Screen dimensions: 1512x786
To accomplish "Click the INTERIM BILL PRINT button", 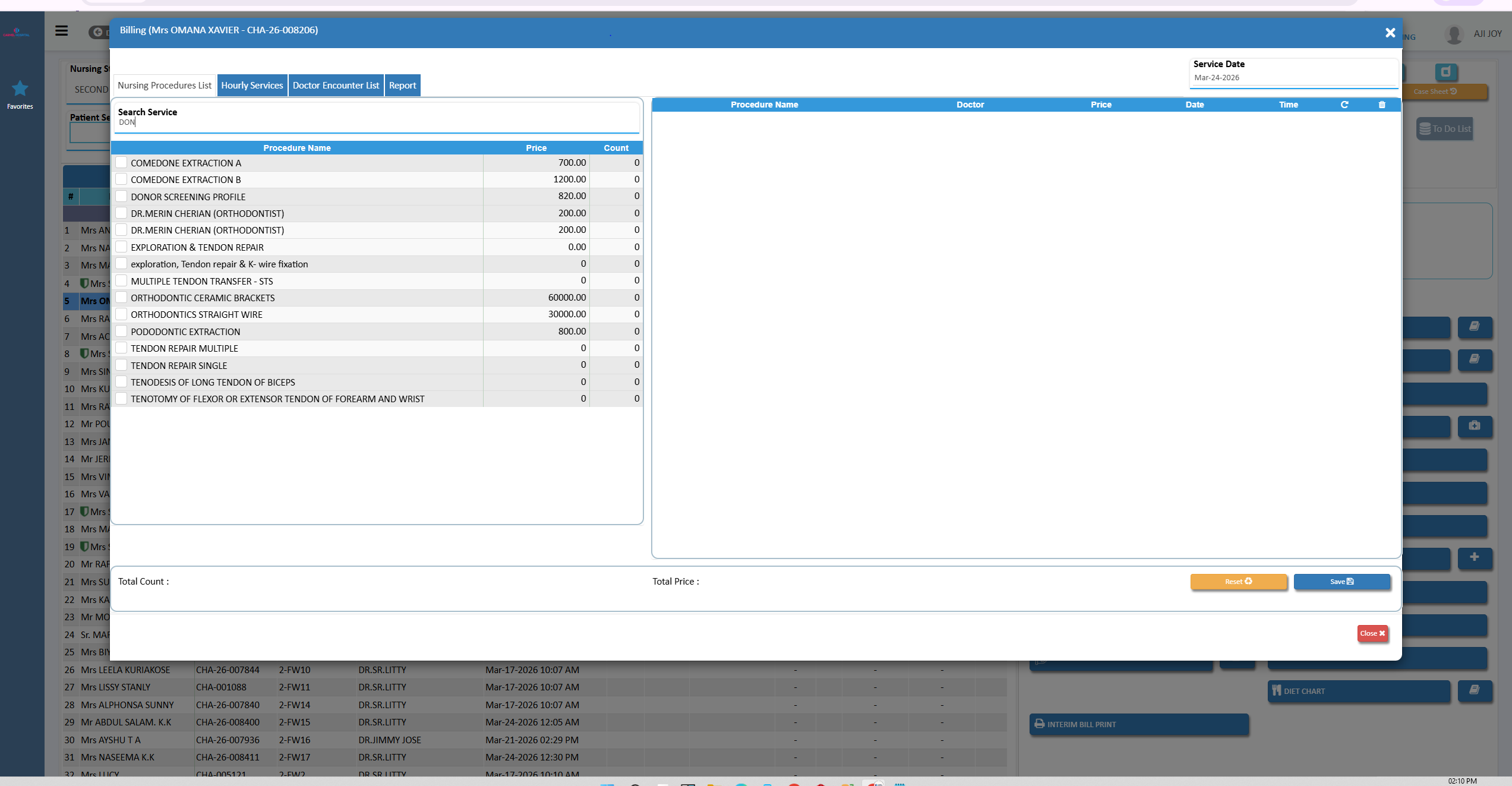I will coord(1138,724).
